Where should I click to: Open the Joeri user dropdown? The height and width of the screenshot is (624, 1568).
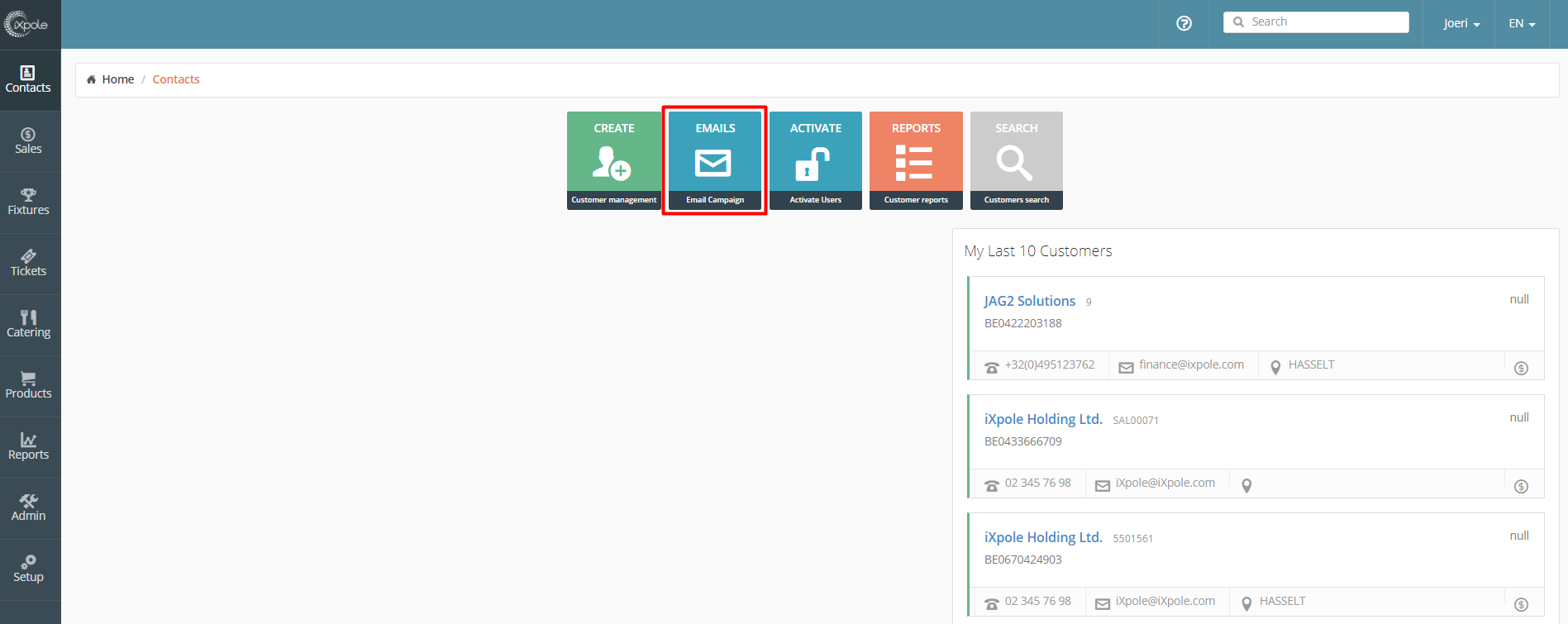[x=1461, y=23]
